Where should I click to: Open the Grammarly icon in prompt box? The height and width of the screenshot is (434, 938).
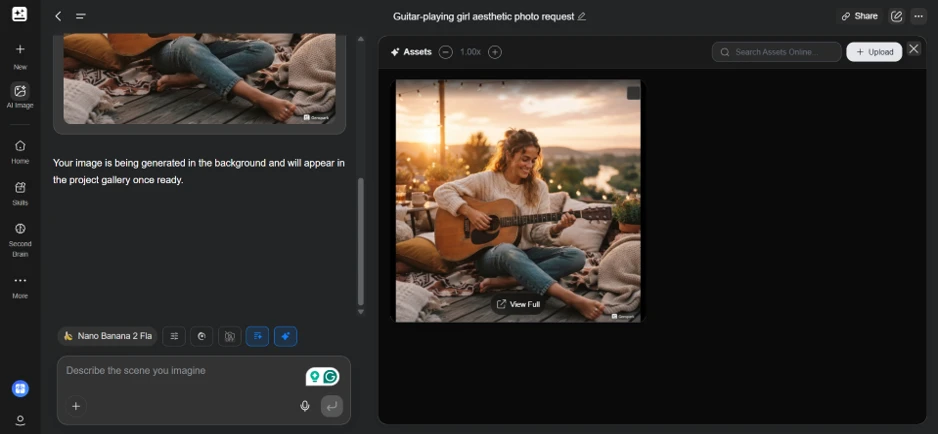pos(330,377)
